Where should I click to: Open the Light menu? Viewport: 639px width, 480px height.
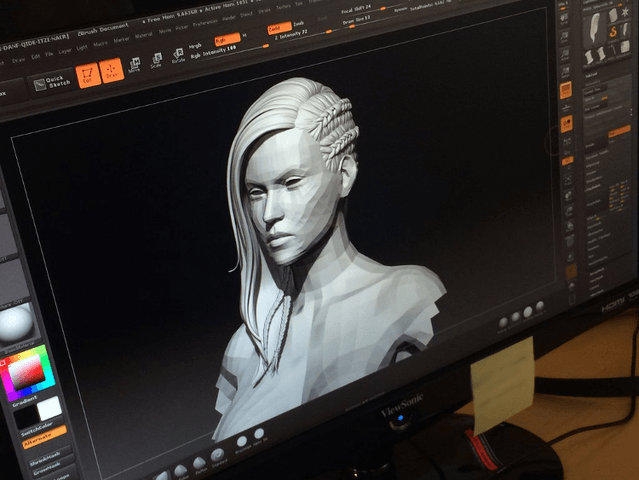click(82, 48)
